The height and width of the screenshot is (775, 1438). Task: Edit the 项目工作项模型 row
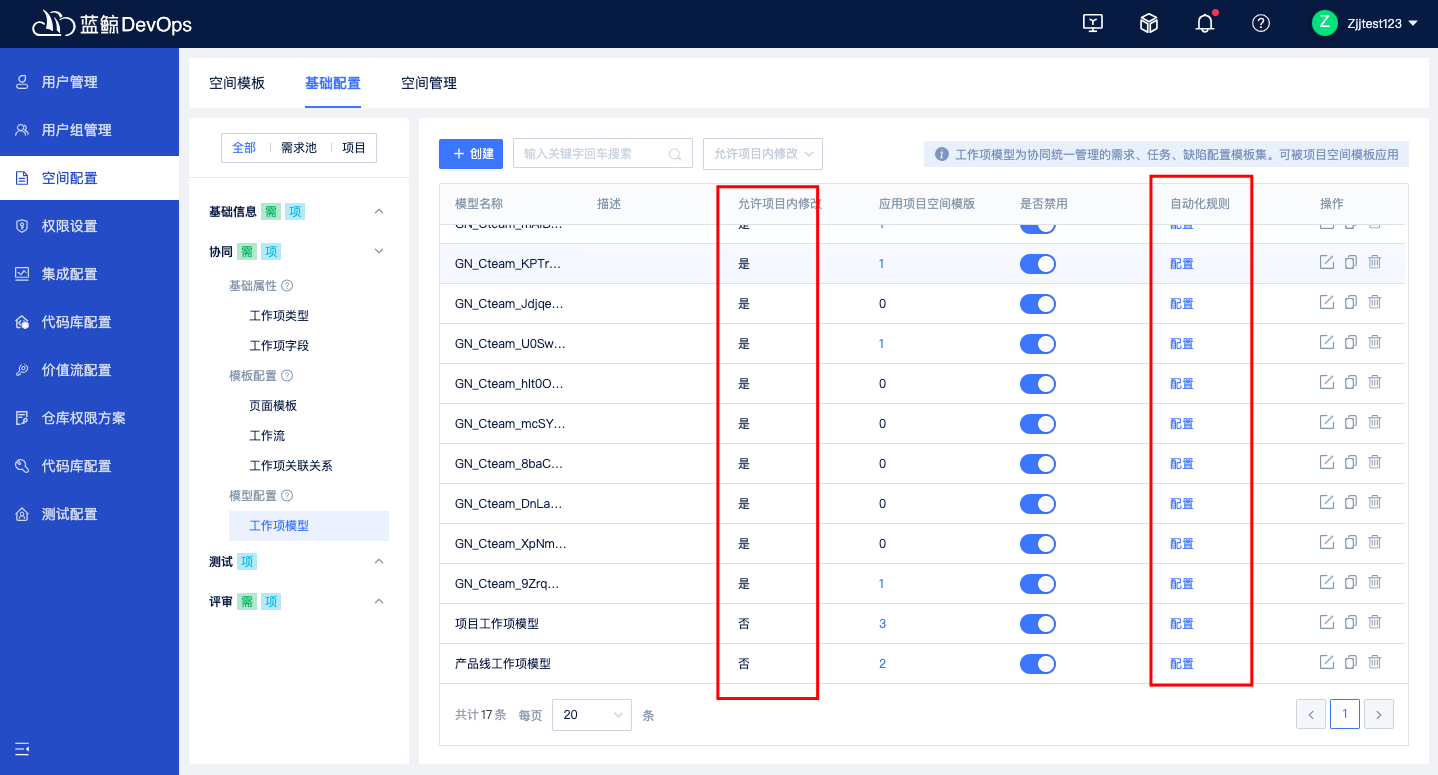click(x=1327, y=622)
